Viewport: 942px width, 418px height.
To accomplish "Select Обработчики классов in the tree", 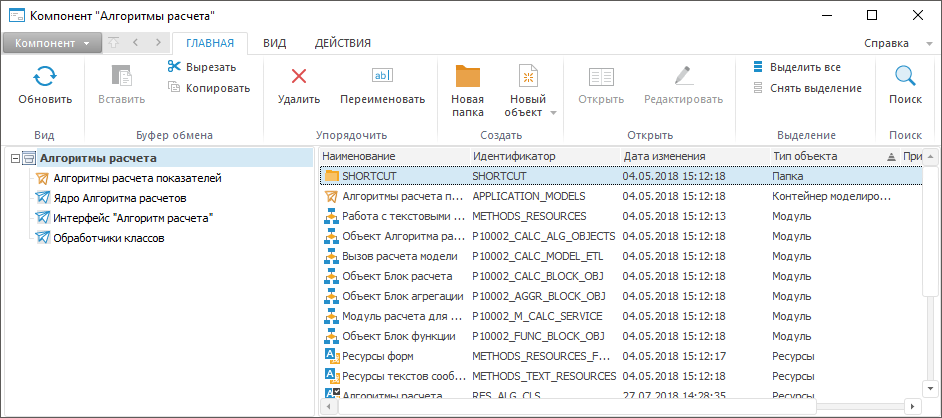I will 108,238.
